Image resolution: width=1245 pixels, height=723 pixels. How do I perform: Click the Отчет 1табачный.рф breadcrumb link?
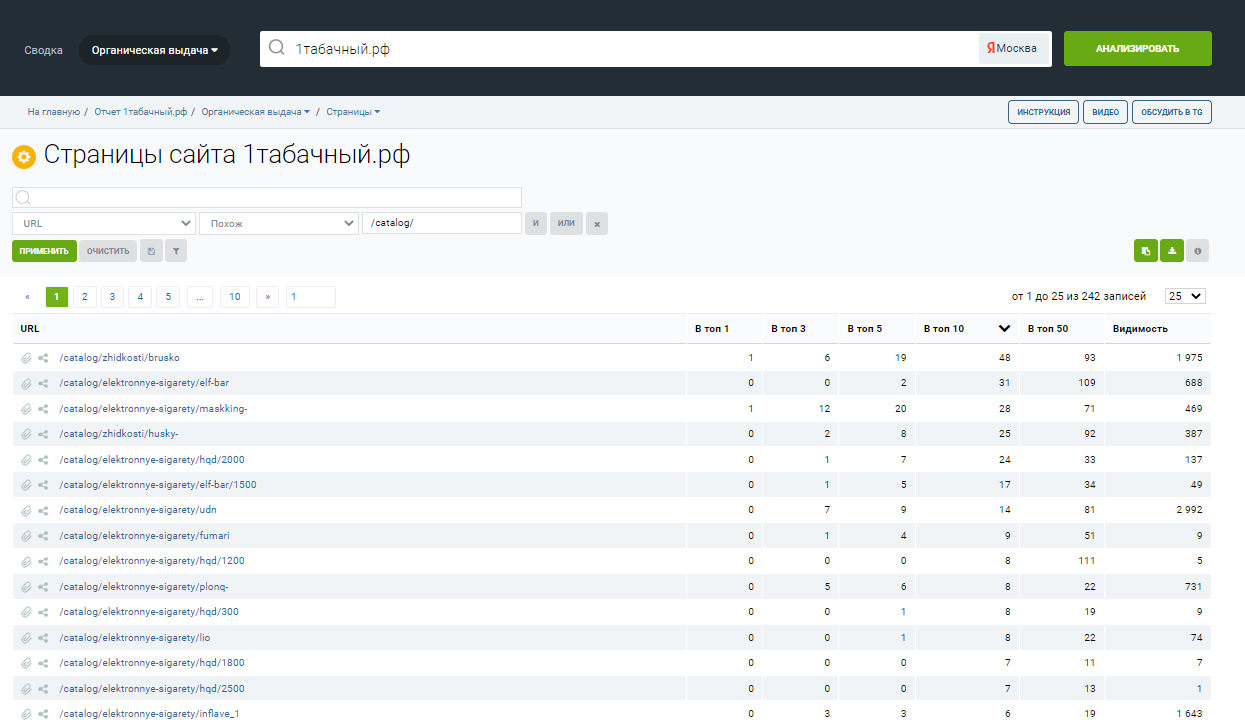point(141,112)
